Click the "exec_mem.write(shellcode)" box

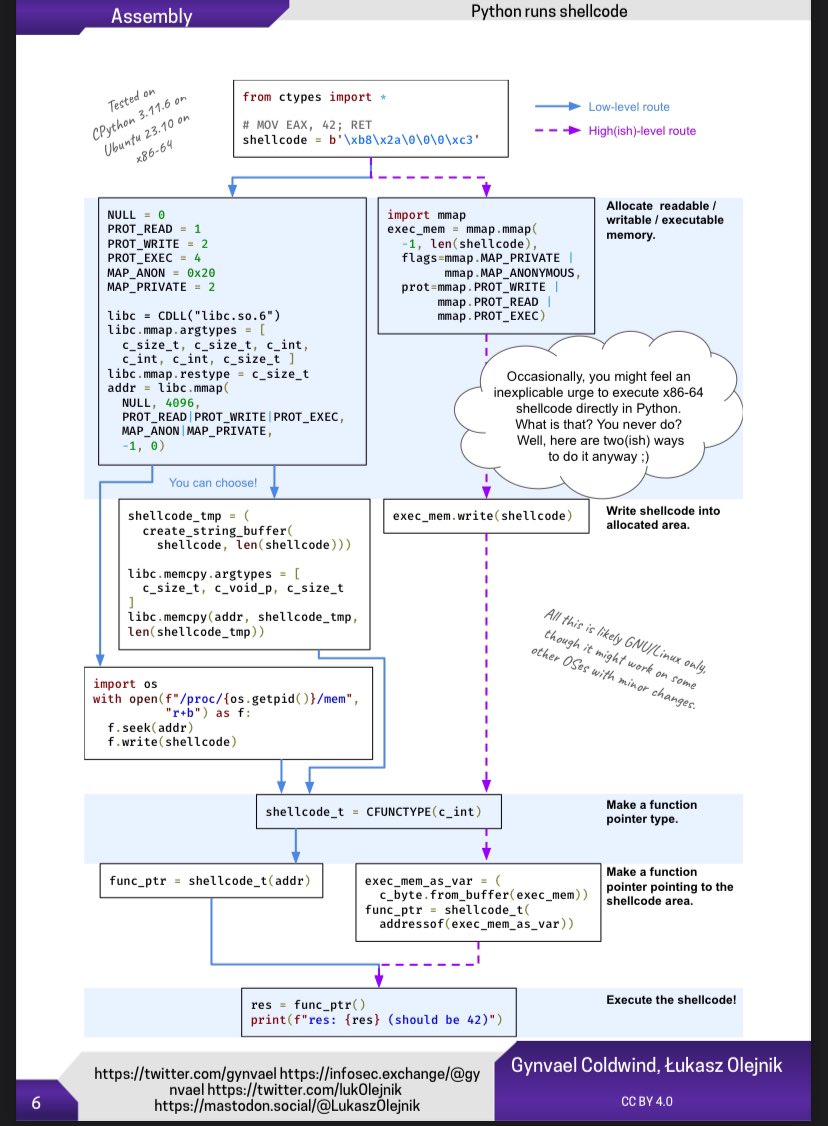point(485,516)
